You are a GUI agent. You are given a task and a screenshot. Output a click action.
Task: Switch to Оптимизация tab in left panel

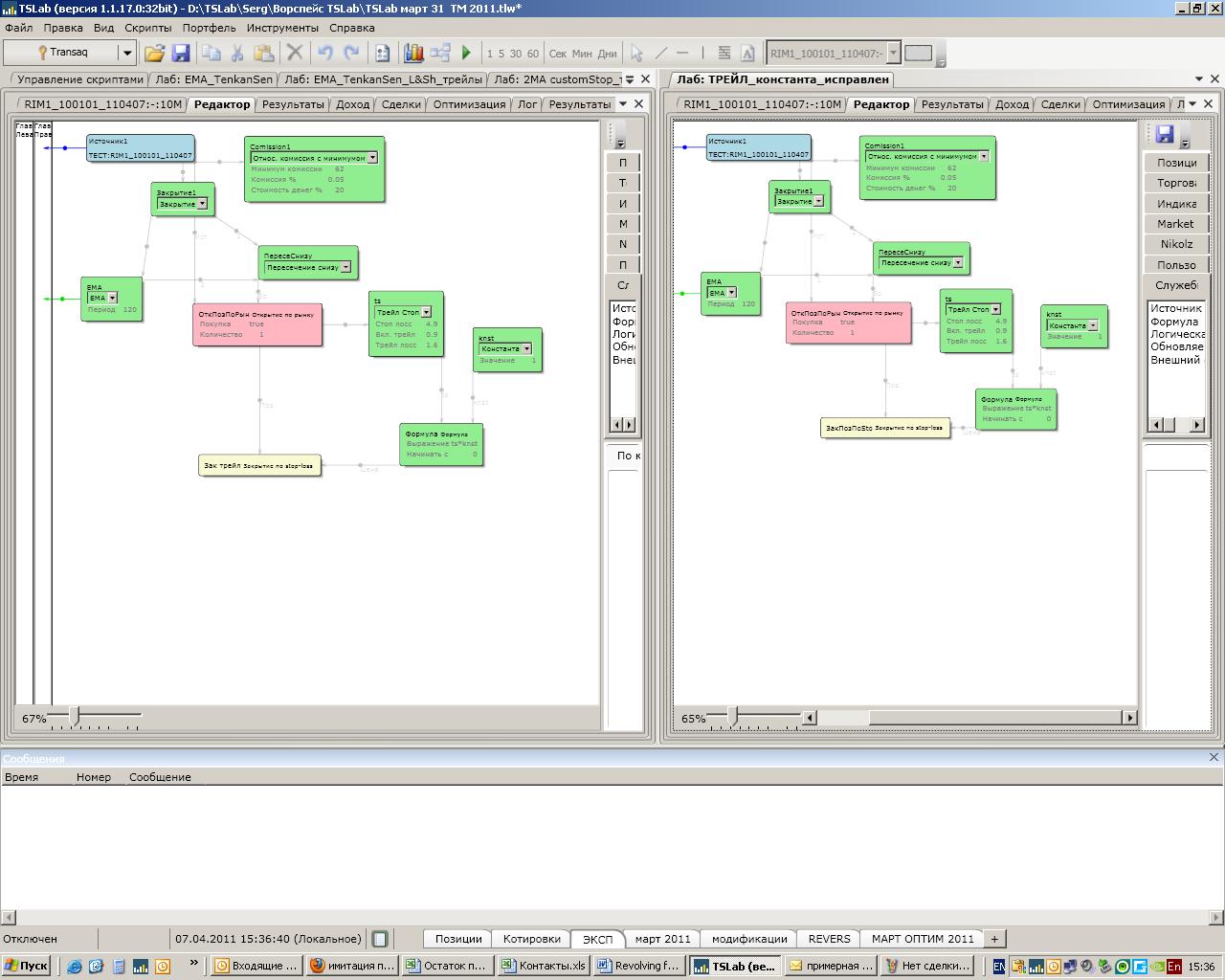(x=469, y=104)
